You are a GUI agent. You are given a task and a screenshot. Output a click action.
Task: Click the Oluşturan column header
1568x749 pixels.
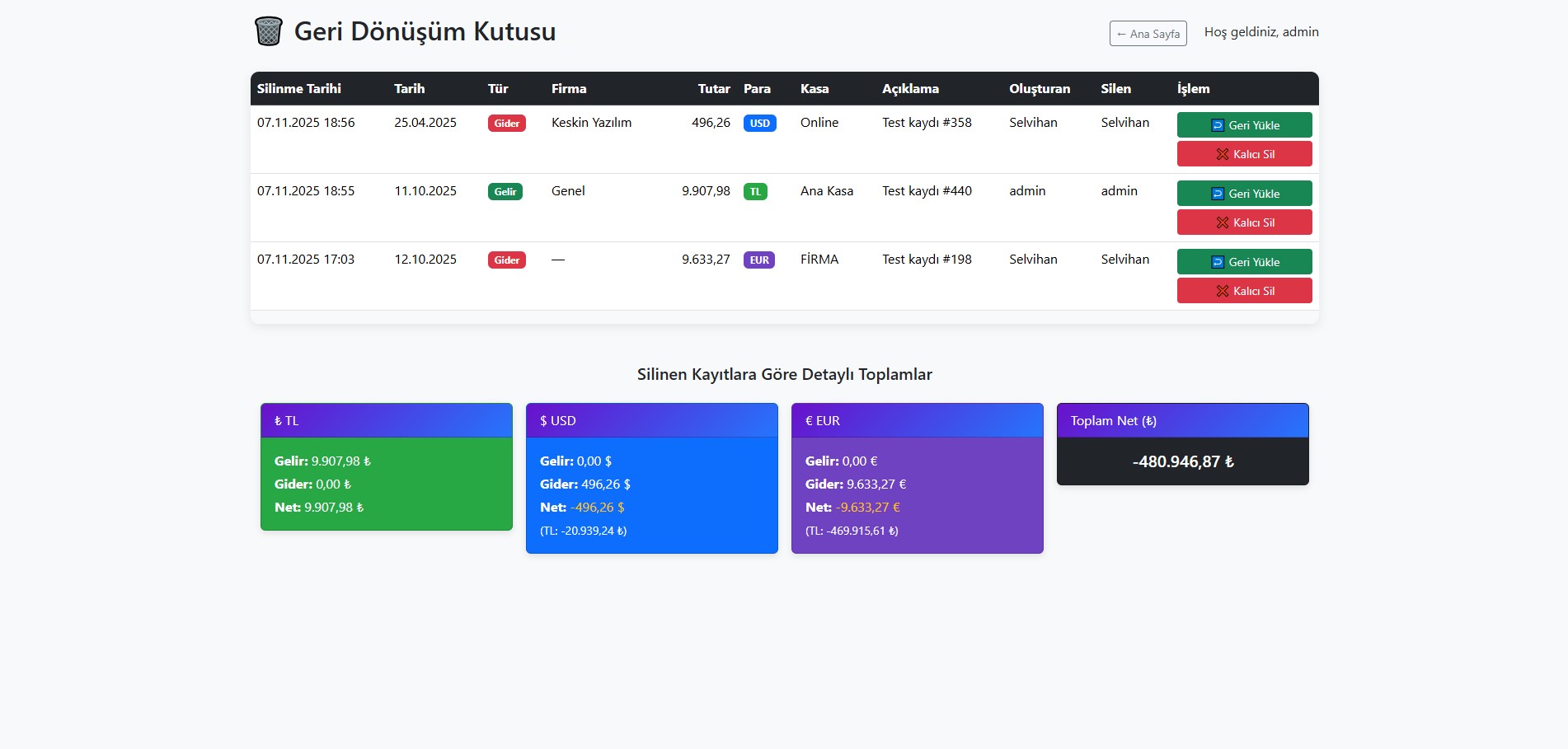point(1039,89)
